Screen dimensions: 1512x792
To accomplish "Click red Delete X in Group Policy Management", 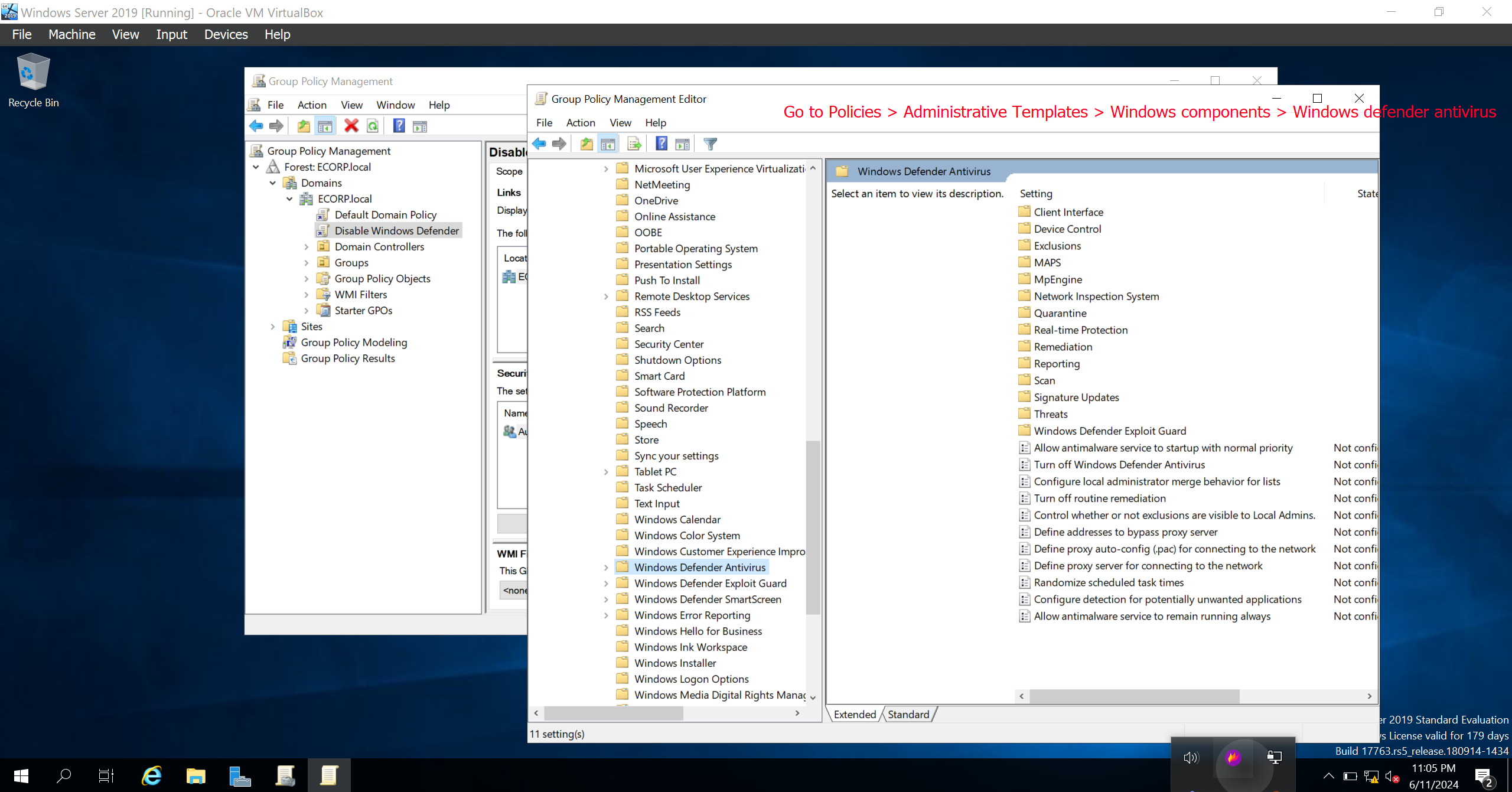I will pyautogui.click(x=351, y=126).
